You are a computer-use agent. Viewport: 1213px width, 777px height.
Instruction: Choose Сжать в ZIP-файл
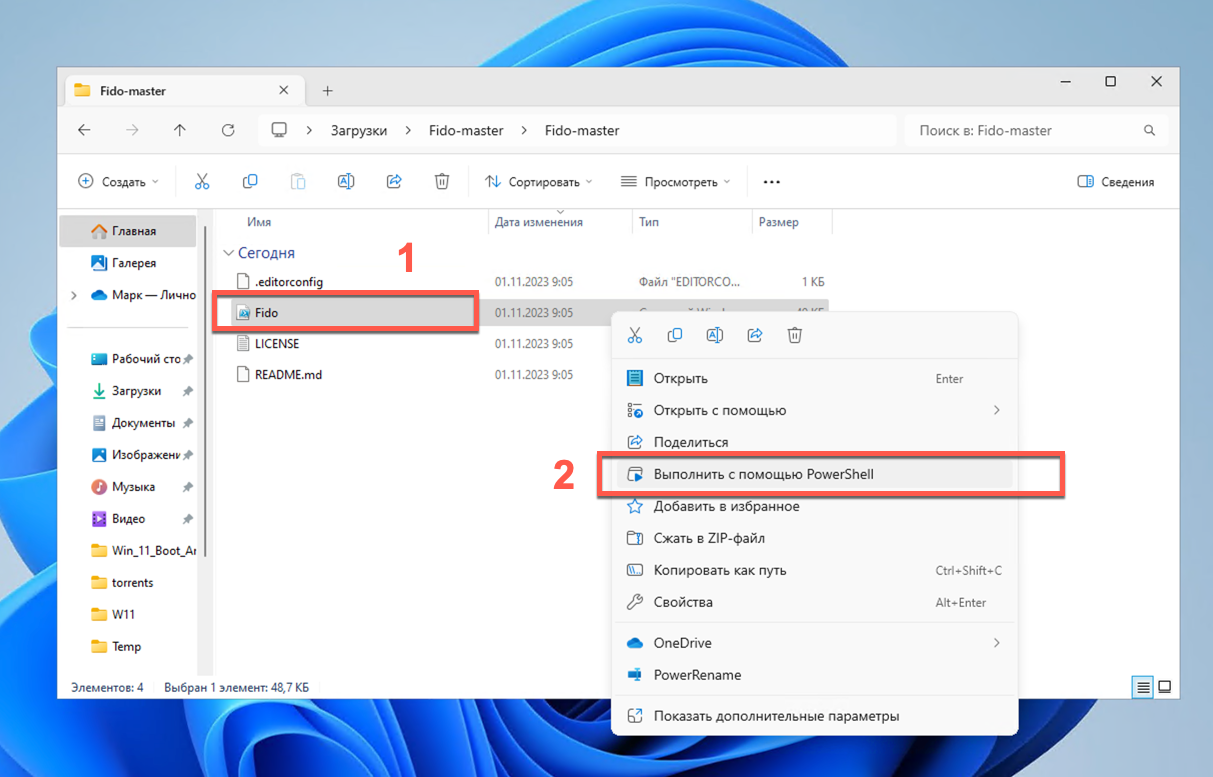tap(814, 538)
